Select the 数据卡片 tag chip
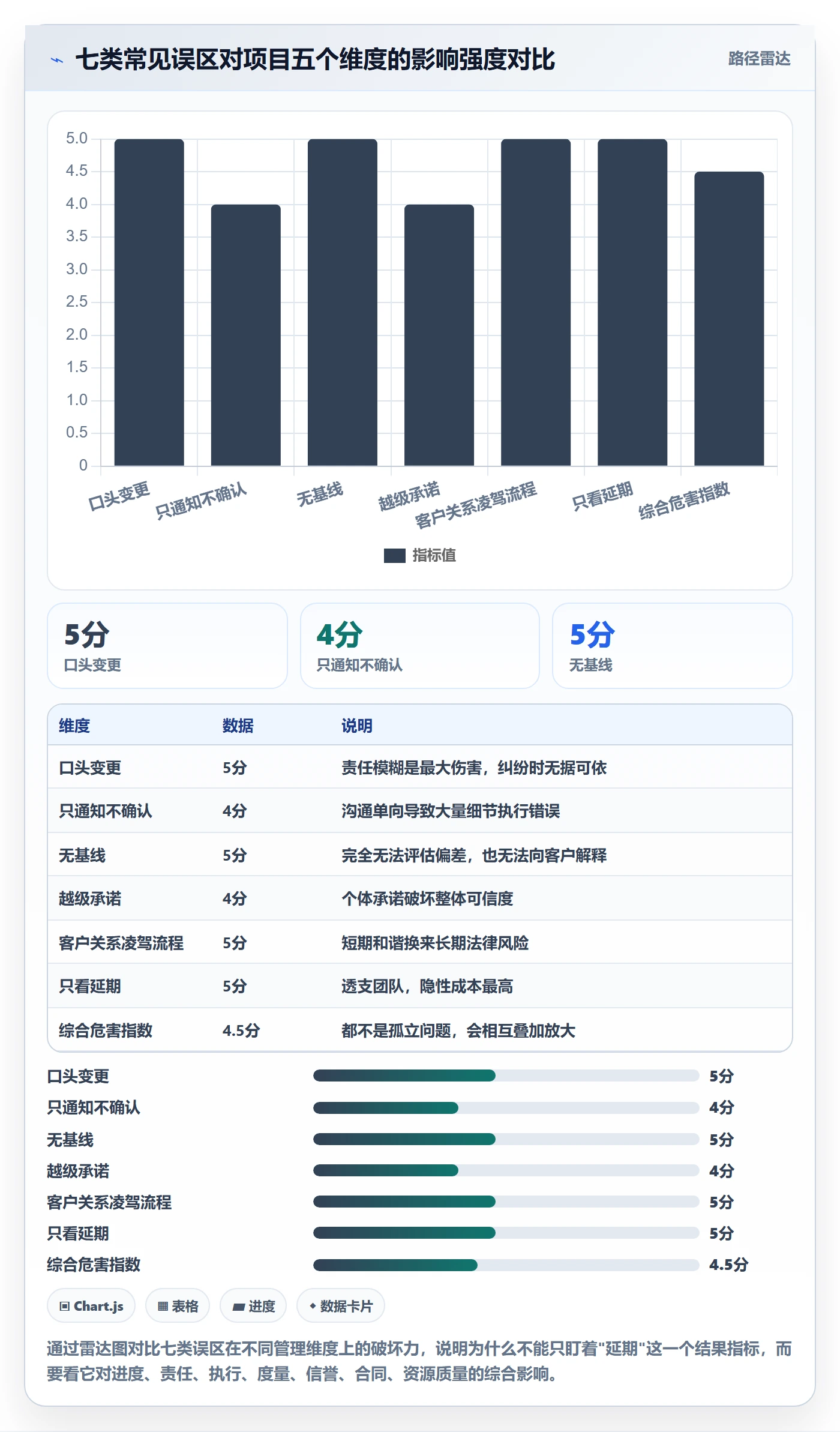840x1432 pixels. (341, 1306)
